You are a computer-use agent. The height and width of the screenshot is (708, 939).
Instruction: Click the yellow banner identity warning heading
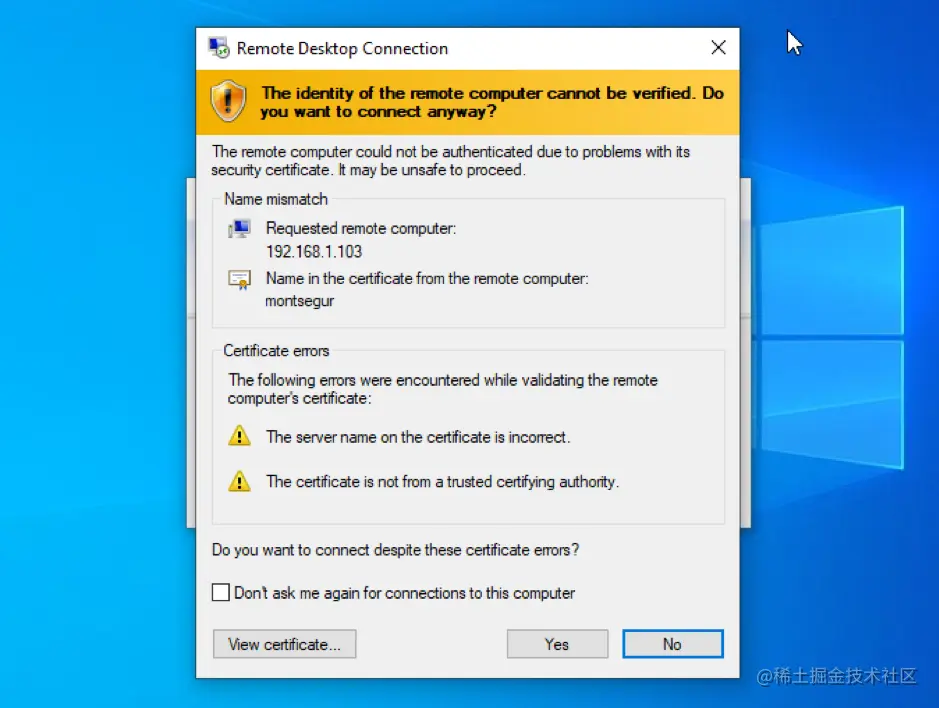pos(492,102)
